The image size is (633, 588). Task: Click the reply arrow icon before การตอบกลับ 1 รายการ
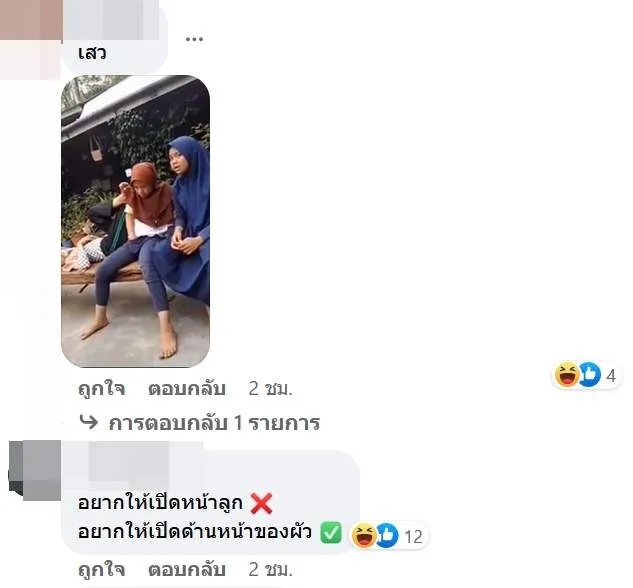(88, 422)
